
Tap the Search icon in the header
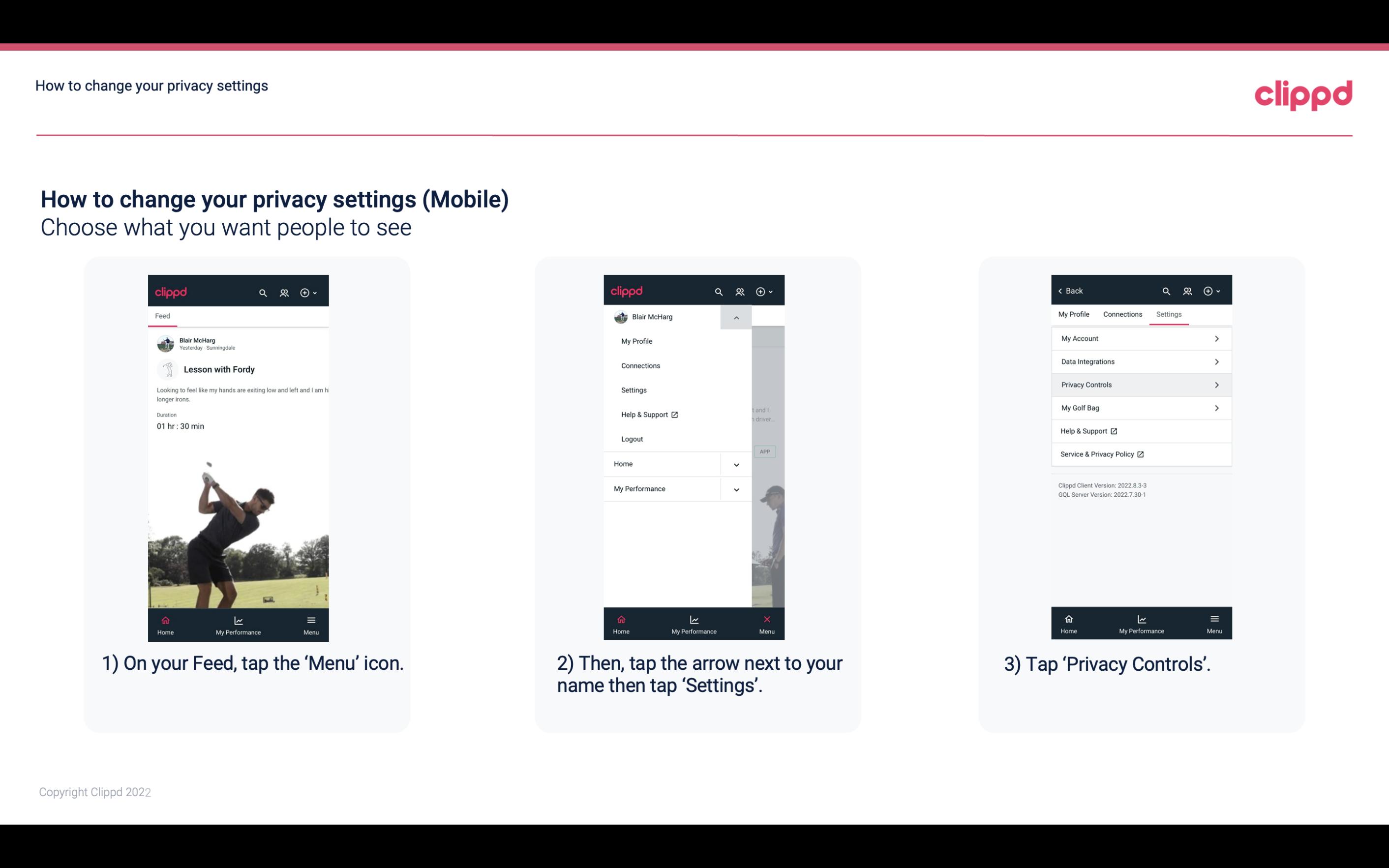click(263, 291)
